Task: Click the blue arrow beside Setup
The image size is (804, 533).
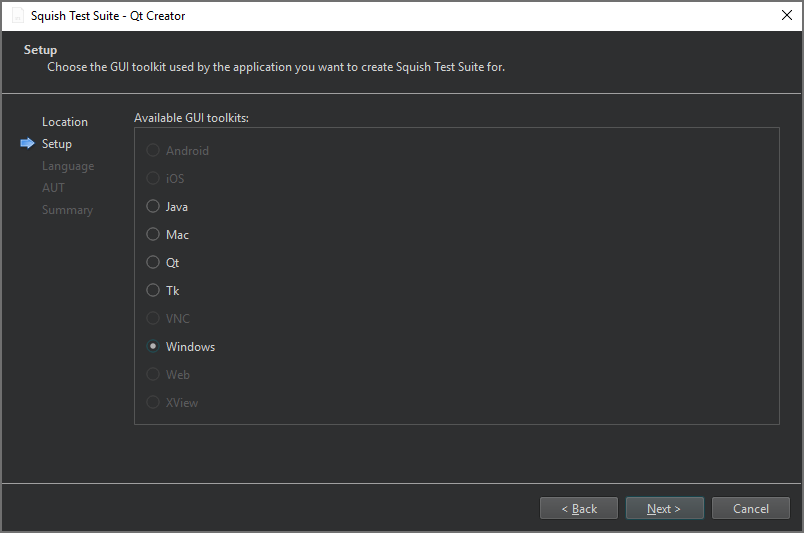Action: tap(27, 144)
